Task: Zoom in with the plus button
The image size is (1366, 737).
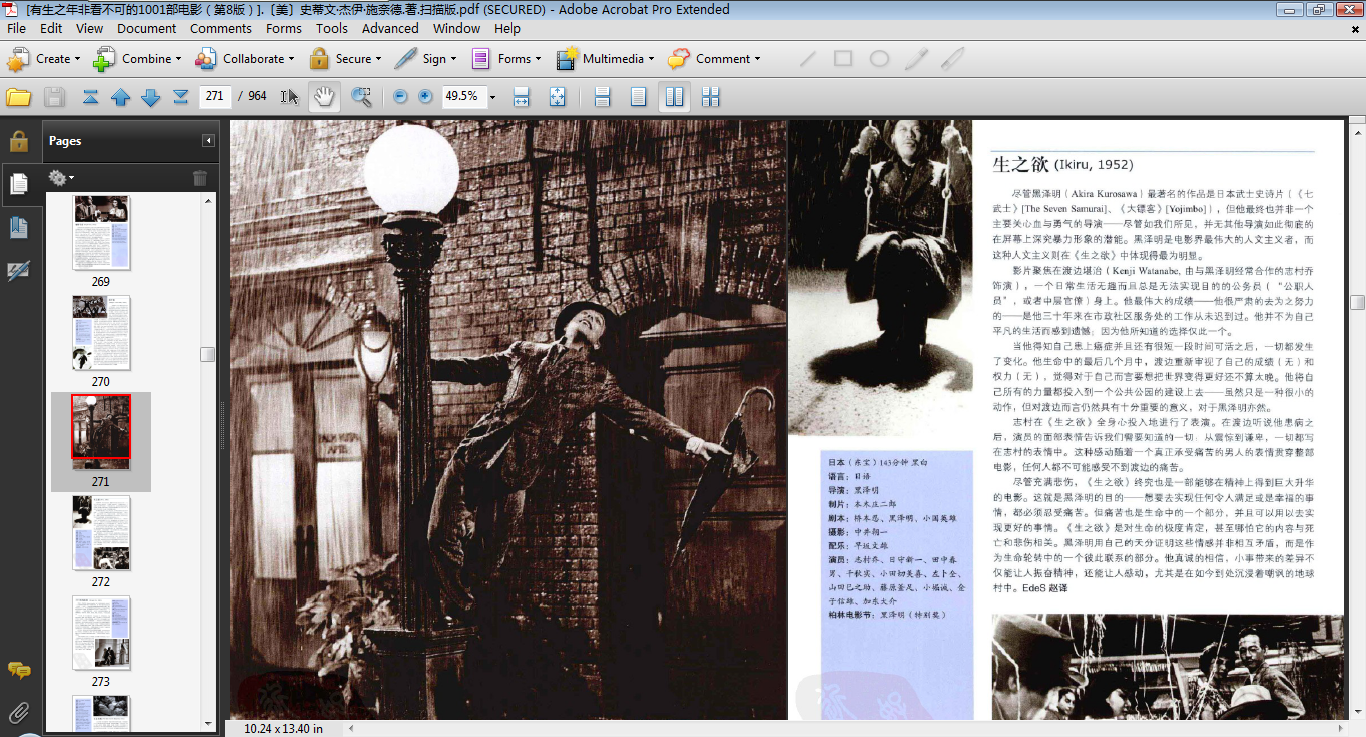Action: pyautogui.click(x=425, y=97)
